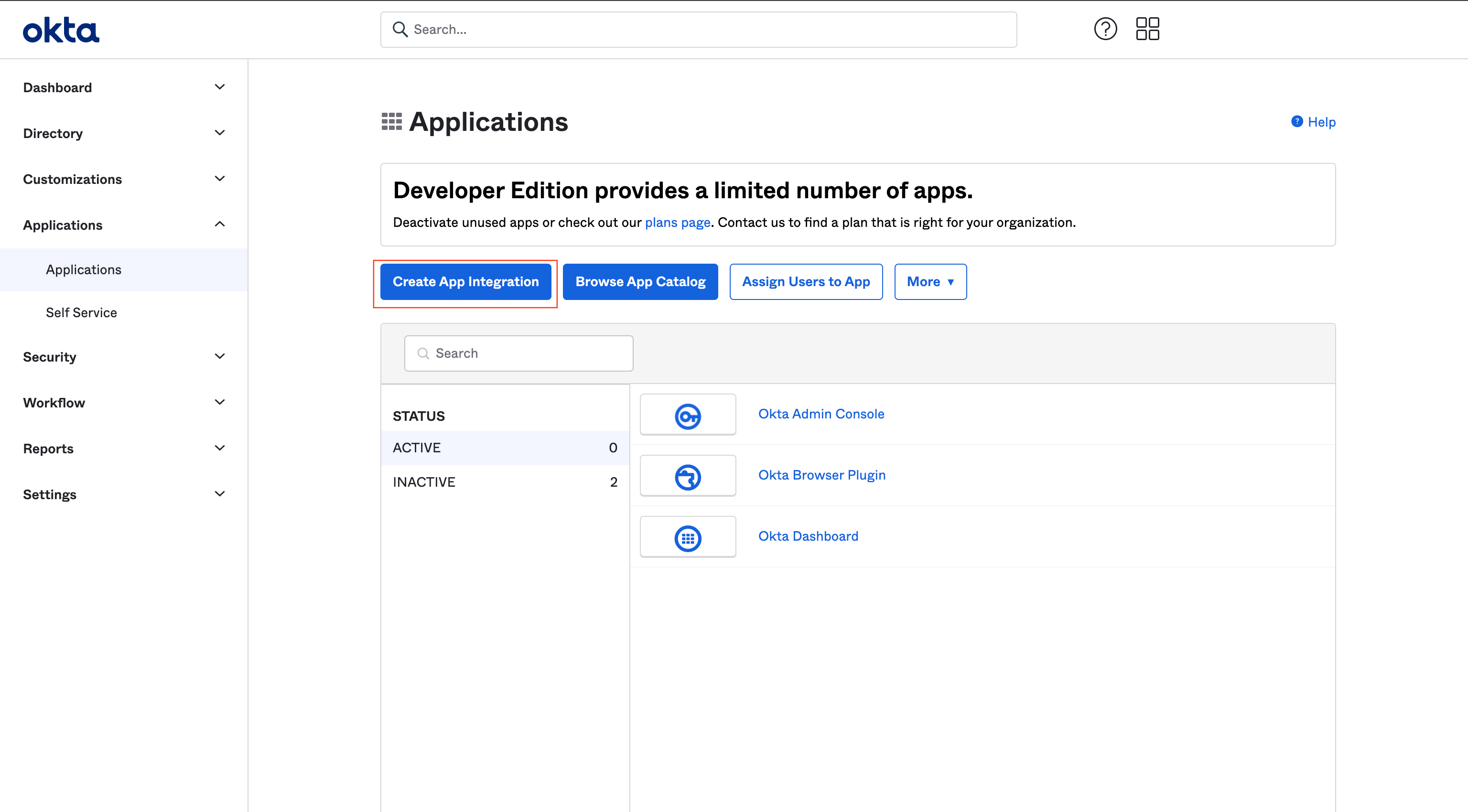Click the Create App Integration button
The width and height of the screenshot is (1468, 812).
pyautogui.click(x=465, y=281)
